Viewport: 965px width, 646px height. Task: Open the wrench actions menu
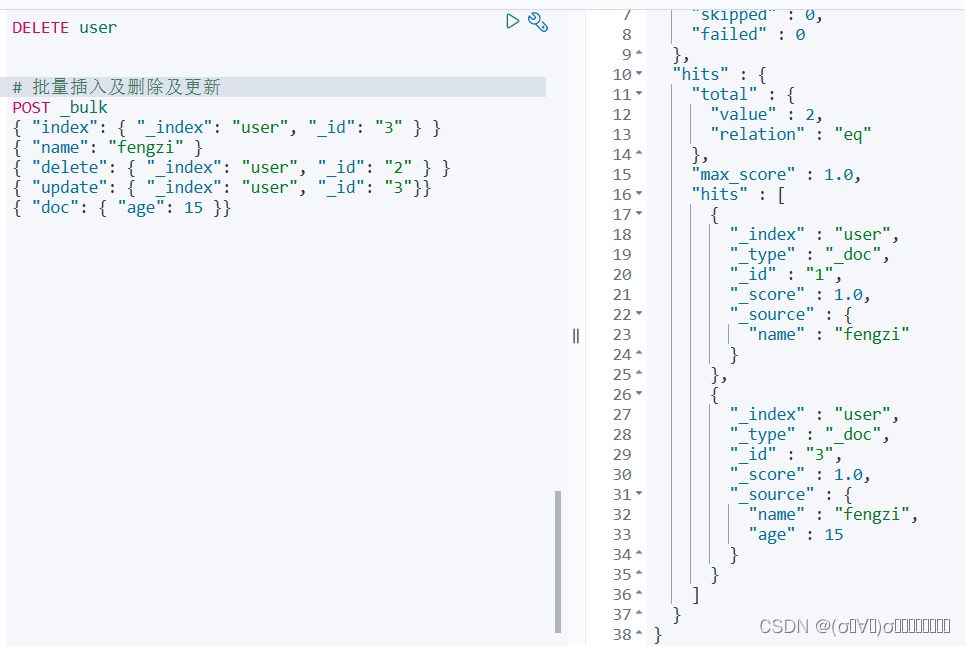point(538,22)
